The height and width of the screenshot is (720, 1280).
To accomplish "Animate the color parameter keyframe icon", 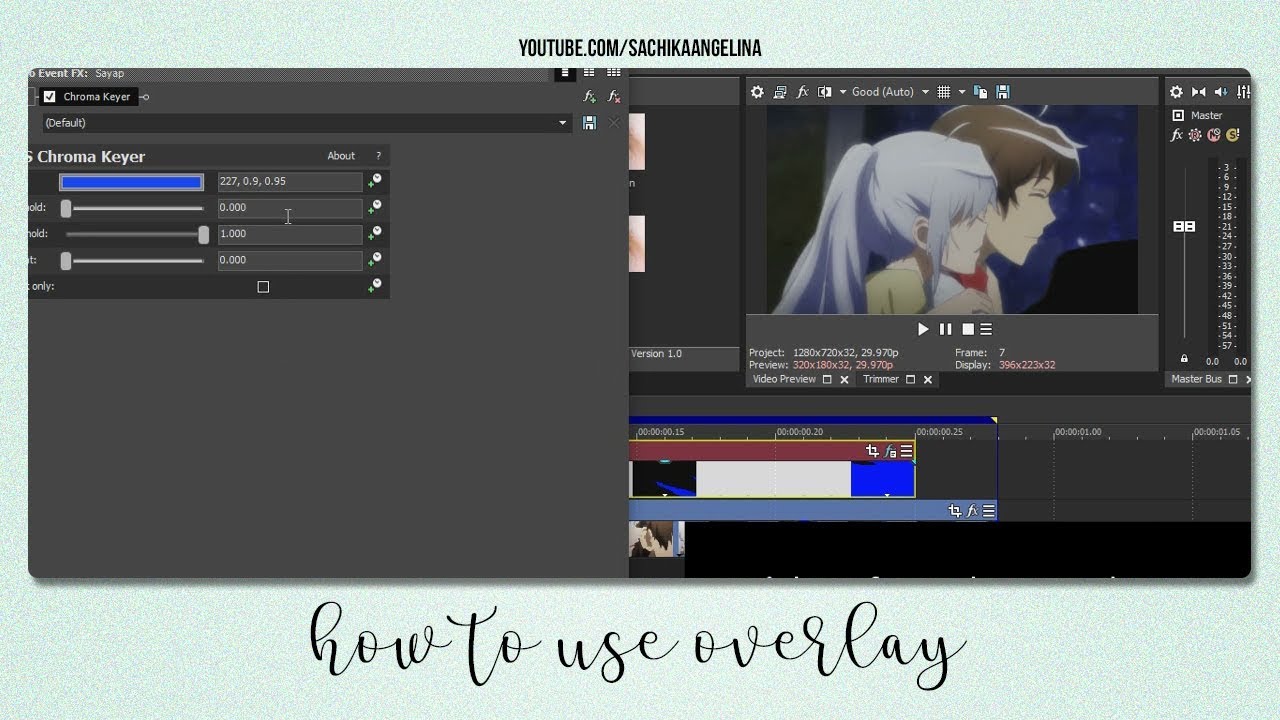I will (374, 181).
